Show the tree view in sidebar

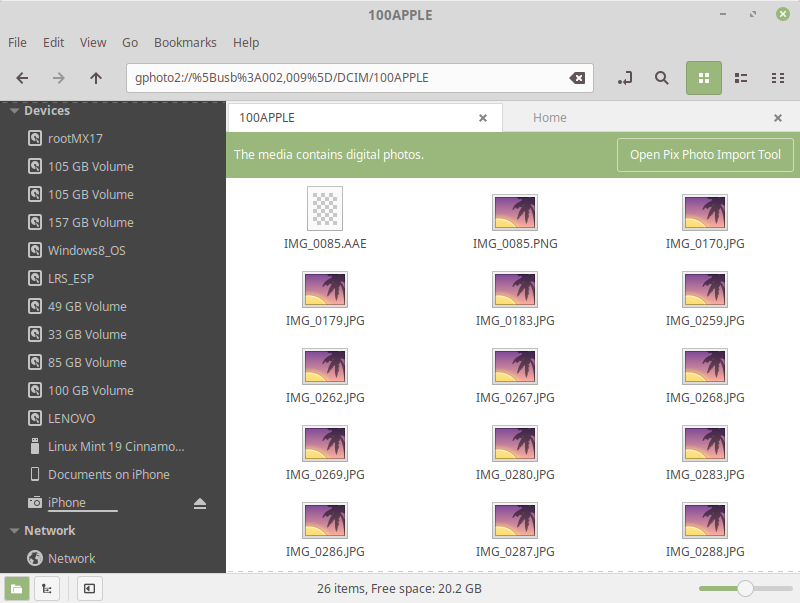[x=46, y=589]
